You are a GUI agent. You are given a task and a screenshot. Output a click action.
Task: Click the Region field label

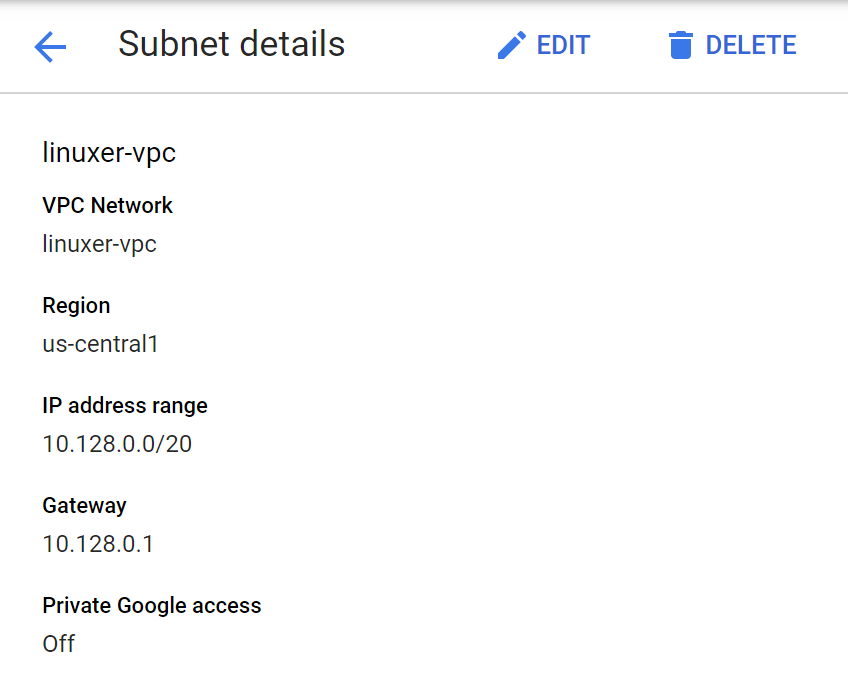tap(76, 305)
